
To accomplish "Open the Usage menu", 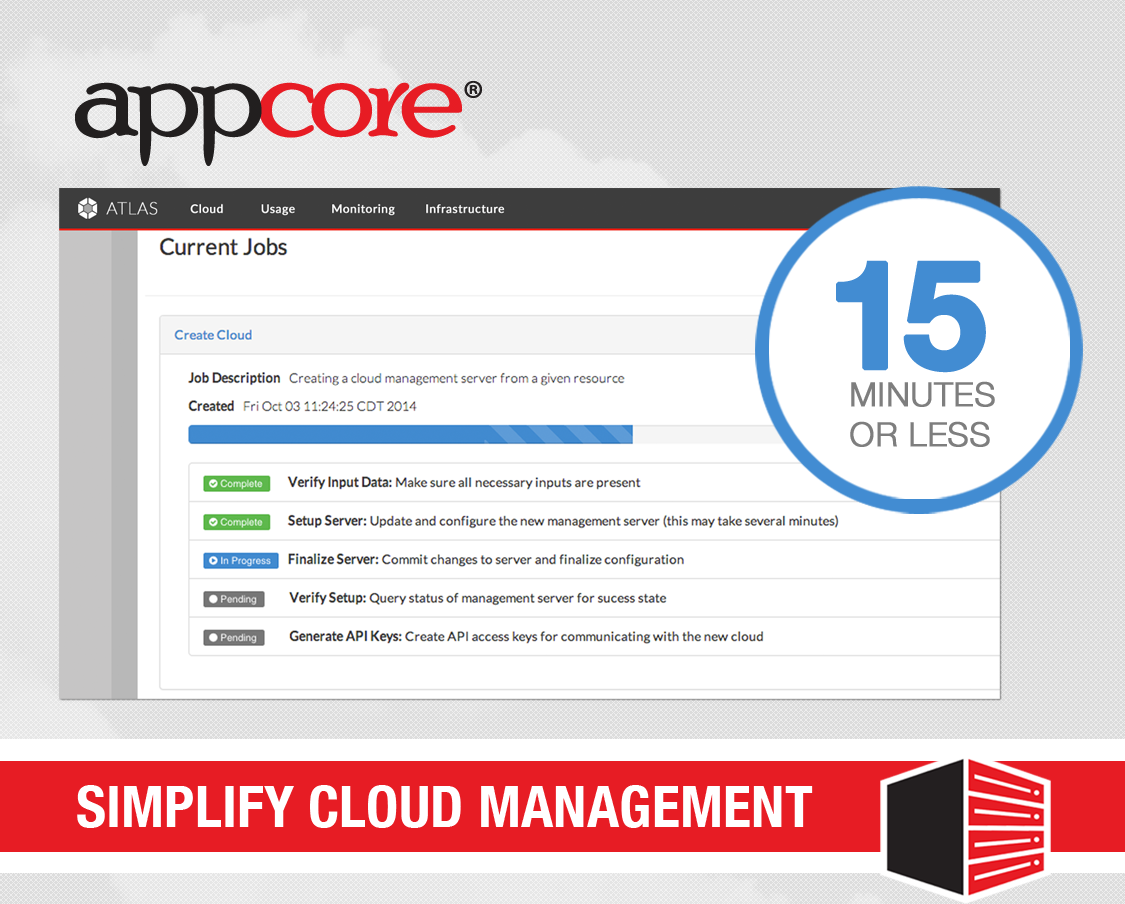I will 278,209.
